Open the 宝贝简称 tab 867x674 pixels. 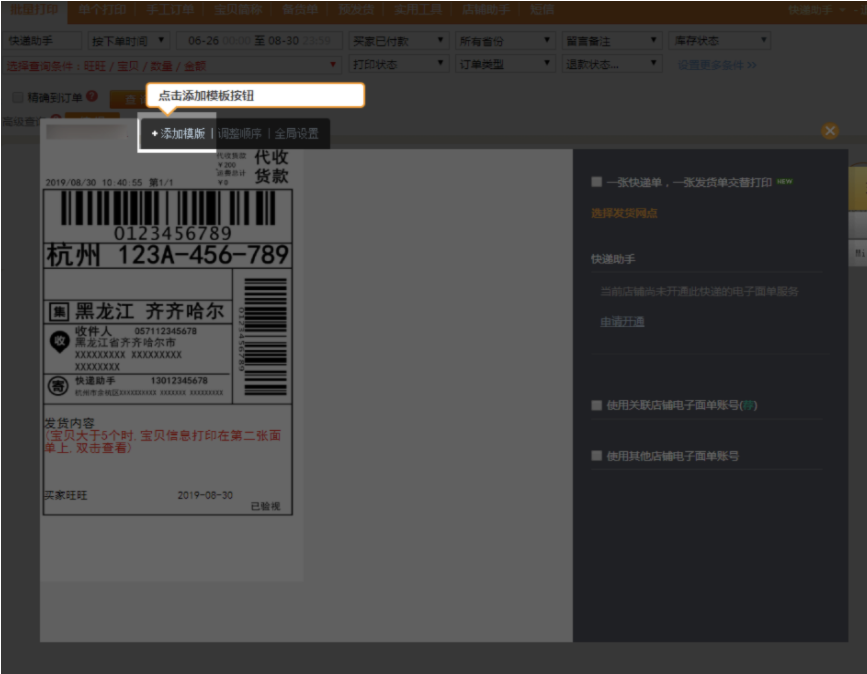pos(238,10)
